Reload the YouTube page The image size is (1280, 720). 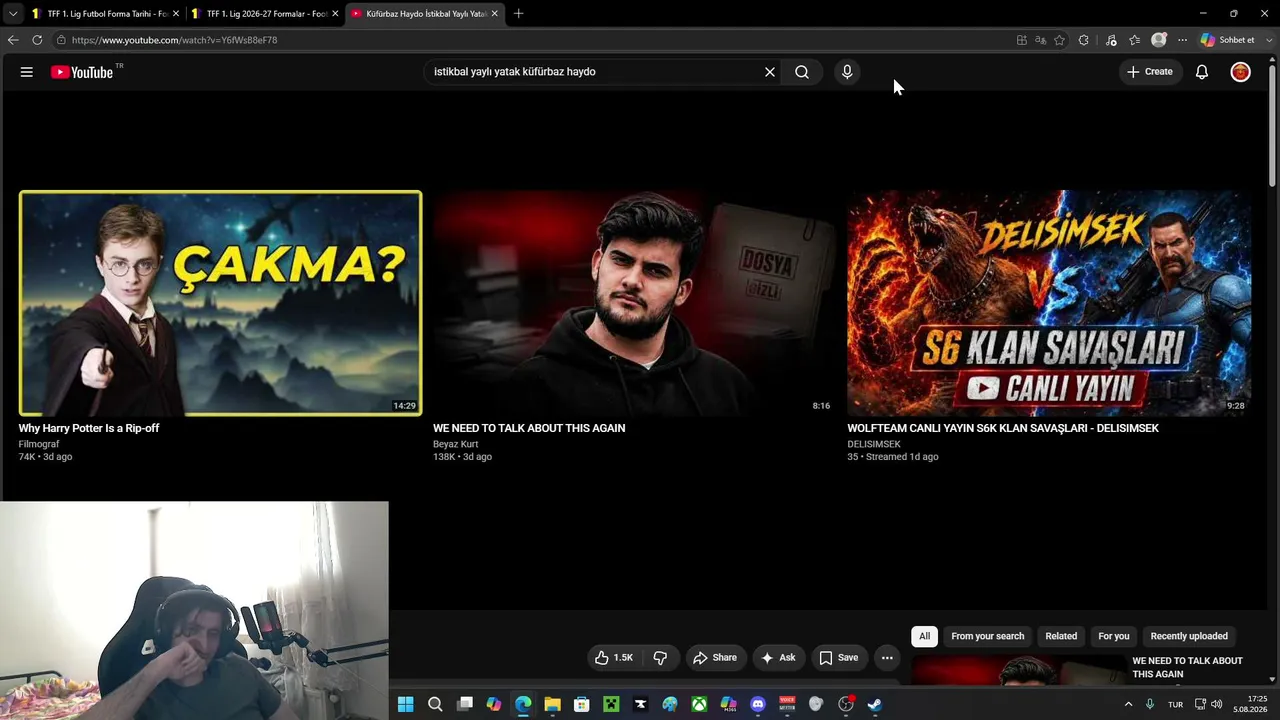tap(37, 40)
